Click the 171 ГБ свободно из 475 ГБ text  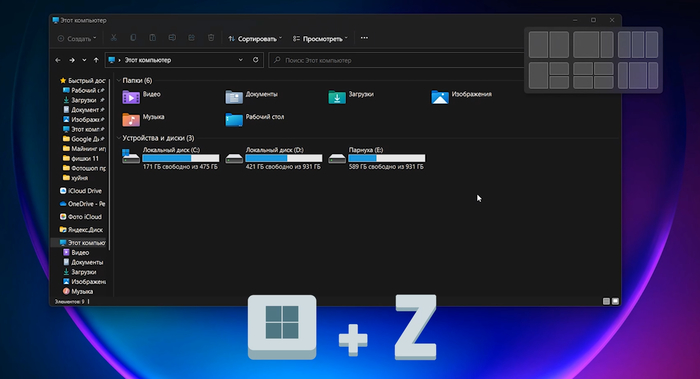click(180, 167)
